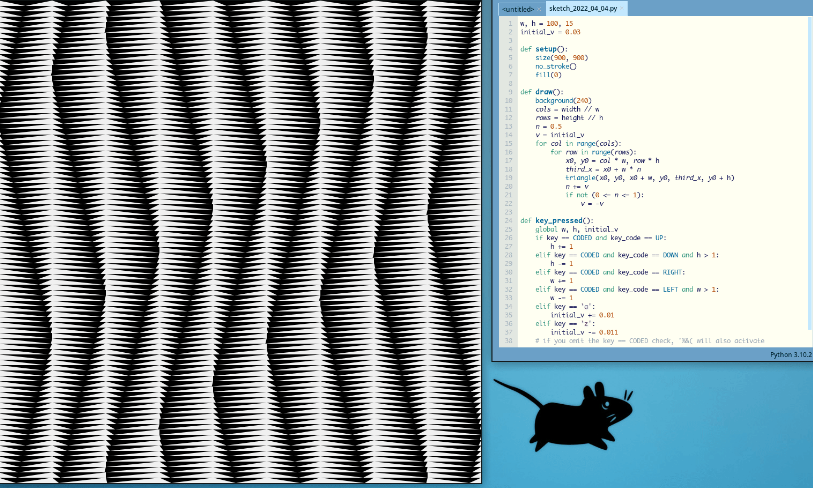
Task: Close the sketch_2022_04_04.py tab
Action: click(x=622, y=8)
